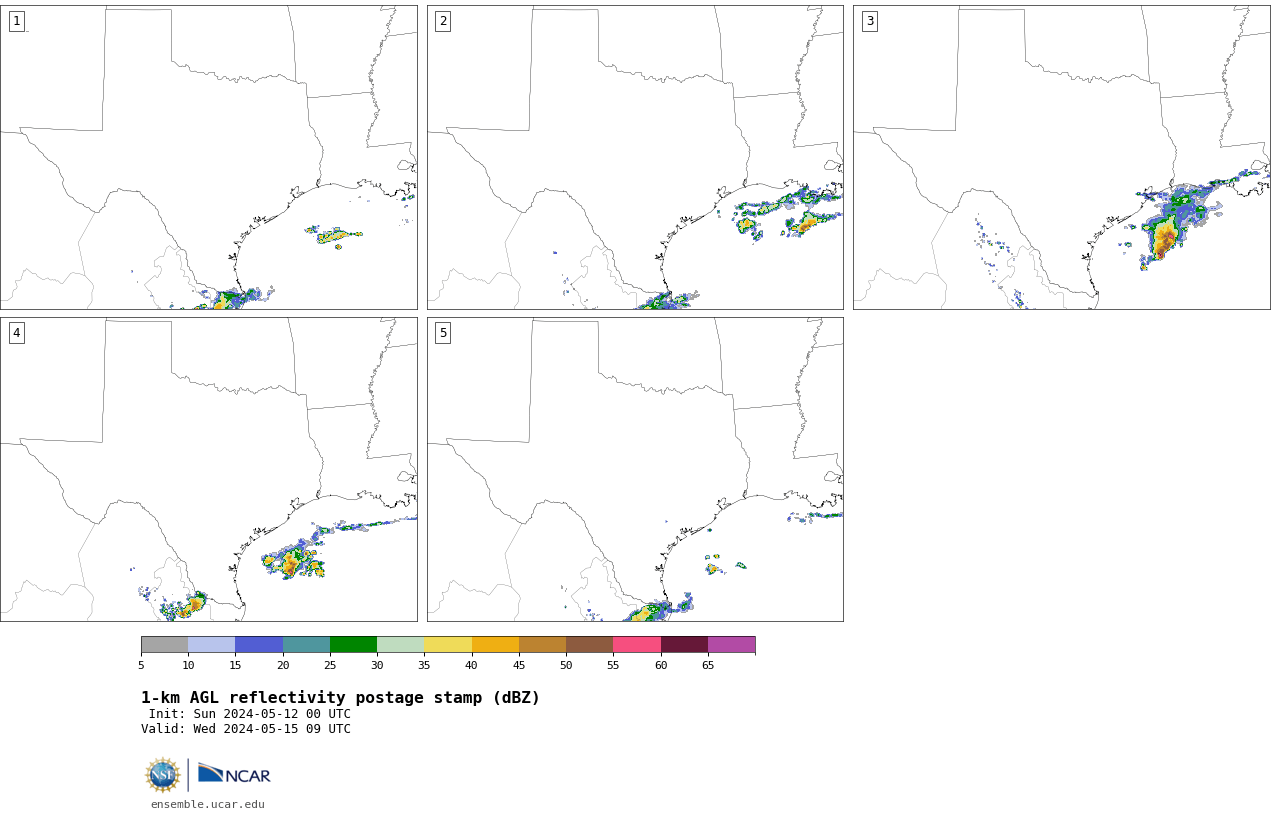Click the 'Init: Sun 2024-05-12 00 UTC' text
Viewport: 1280px width, 815px height.
coord(250,714)
